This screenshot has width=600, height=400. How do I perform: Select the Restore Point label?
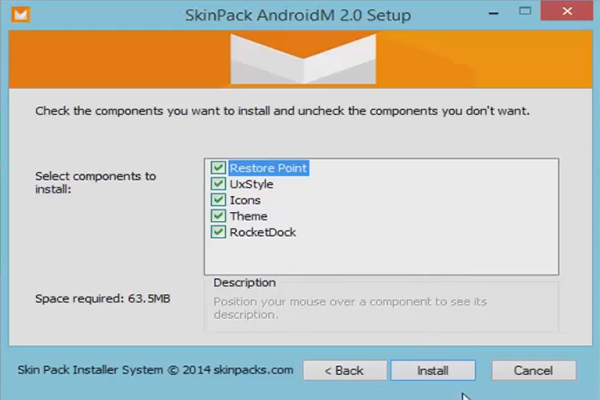click(269, 168)
